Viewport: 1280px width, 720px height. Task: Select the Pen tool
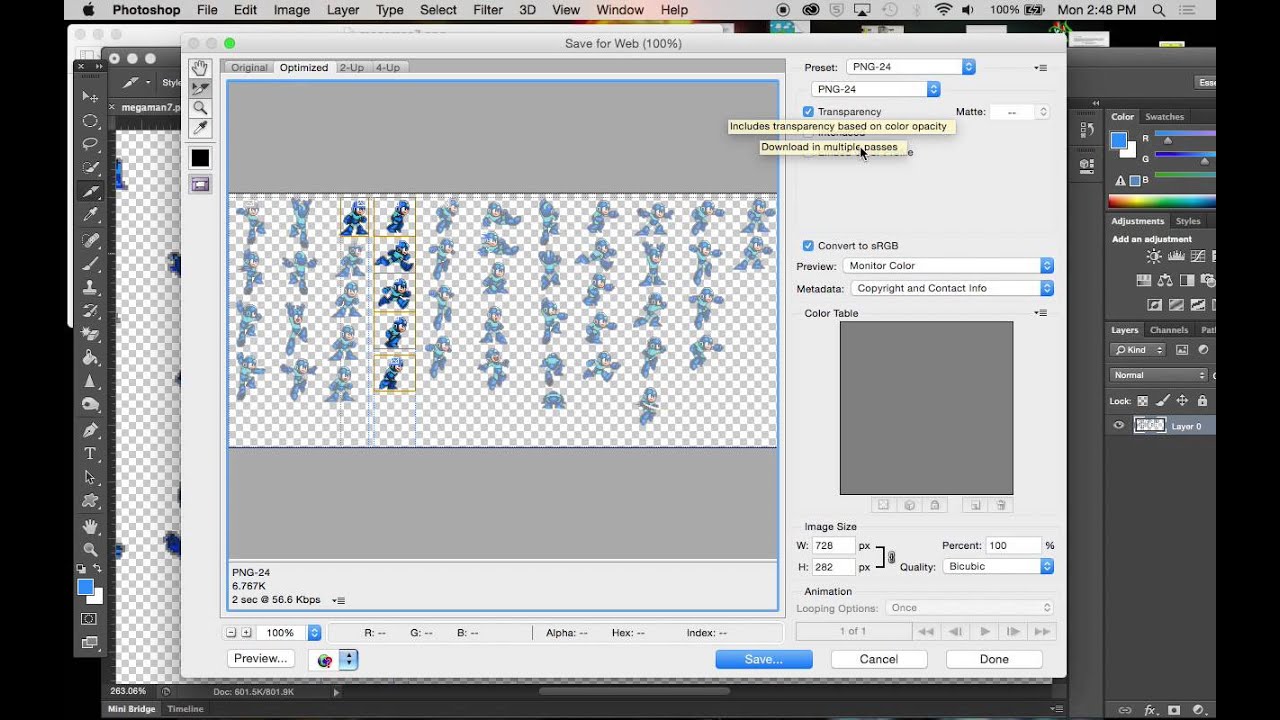[x=91, y=430]
